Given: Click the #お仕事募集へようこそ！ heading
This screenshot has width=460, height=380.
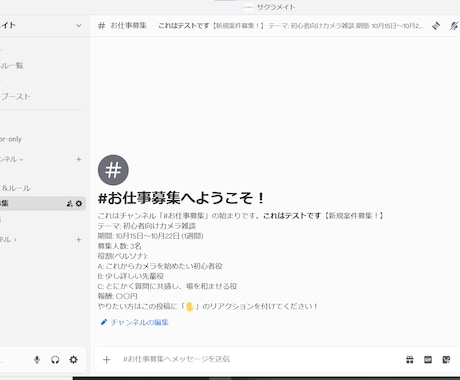Looking at the screenshot, I should (x=181, y=198).
